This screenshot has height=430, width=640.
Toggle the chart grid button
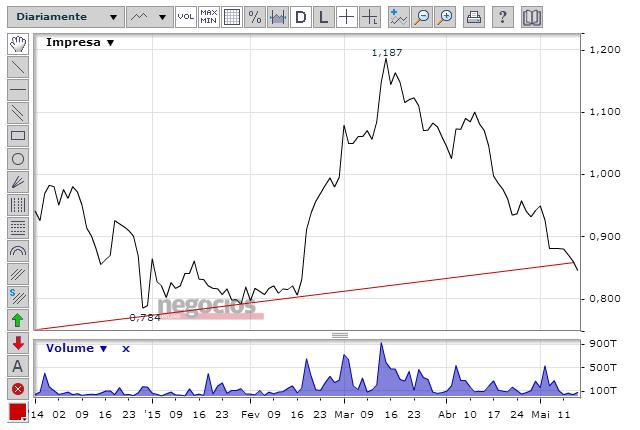tap(231, 17)
